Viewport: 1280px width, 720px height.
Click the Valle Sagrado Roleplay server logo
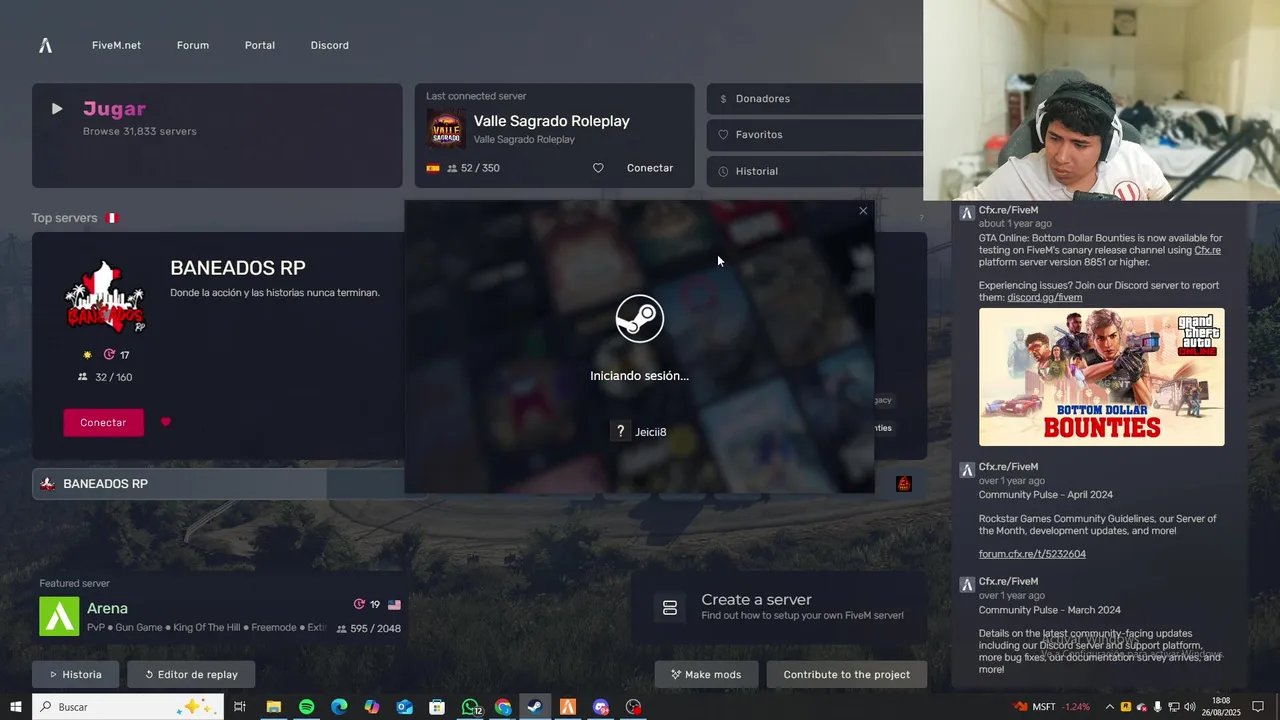446,129
